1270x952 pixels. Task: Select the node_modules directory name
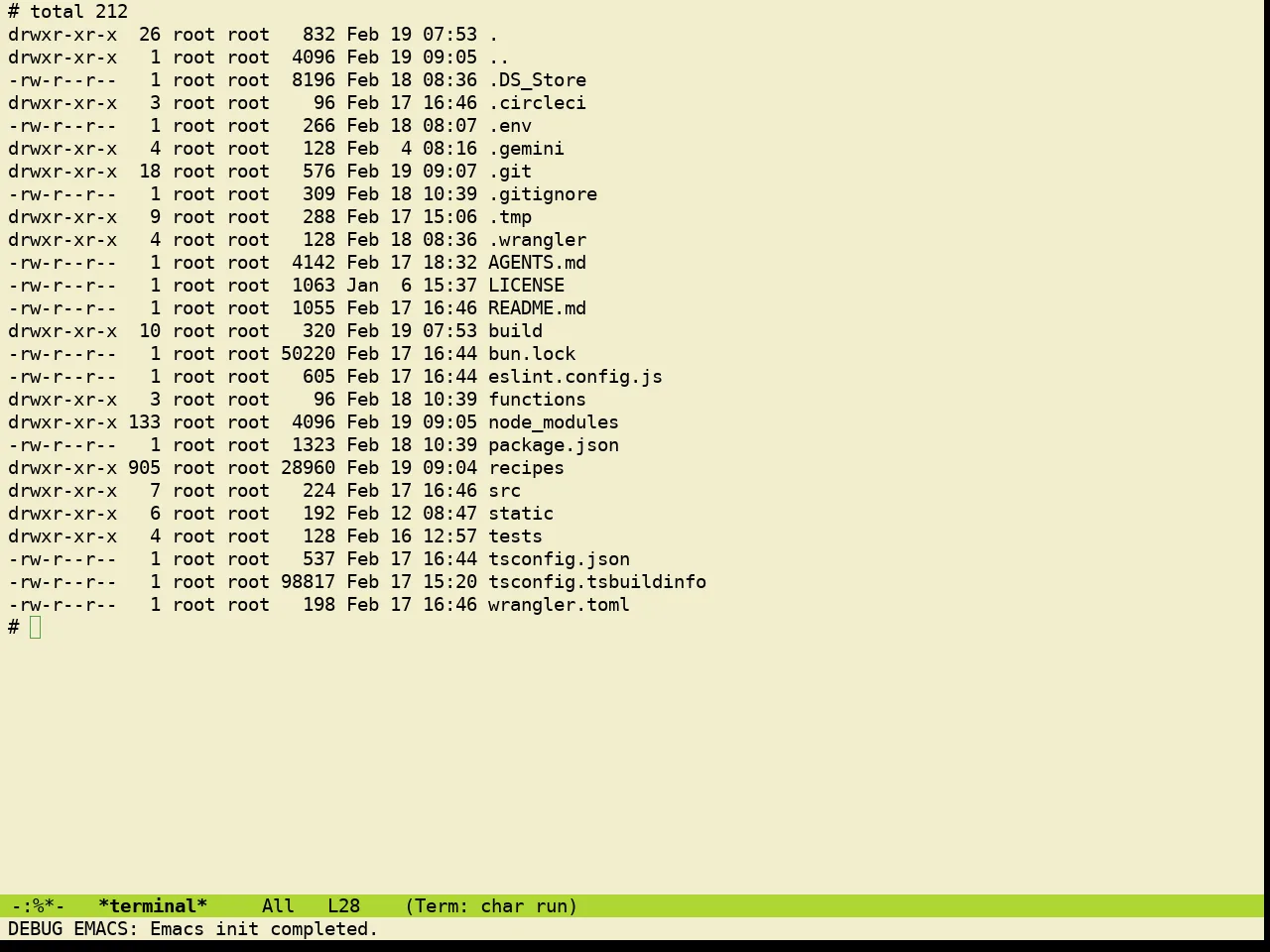(x=554, y=422)
